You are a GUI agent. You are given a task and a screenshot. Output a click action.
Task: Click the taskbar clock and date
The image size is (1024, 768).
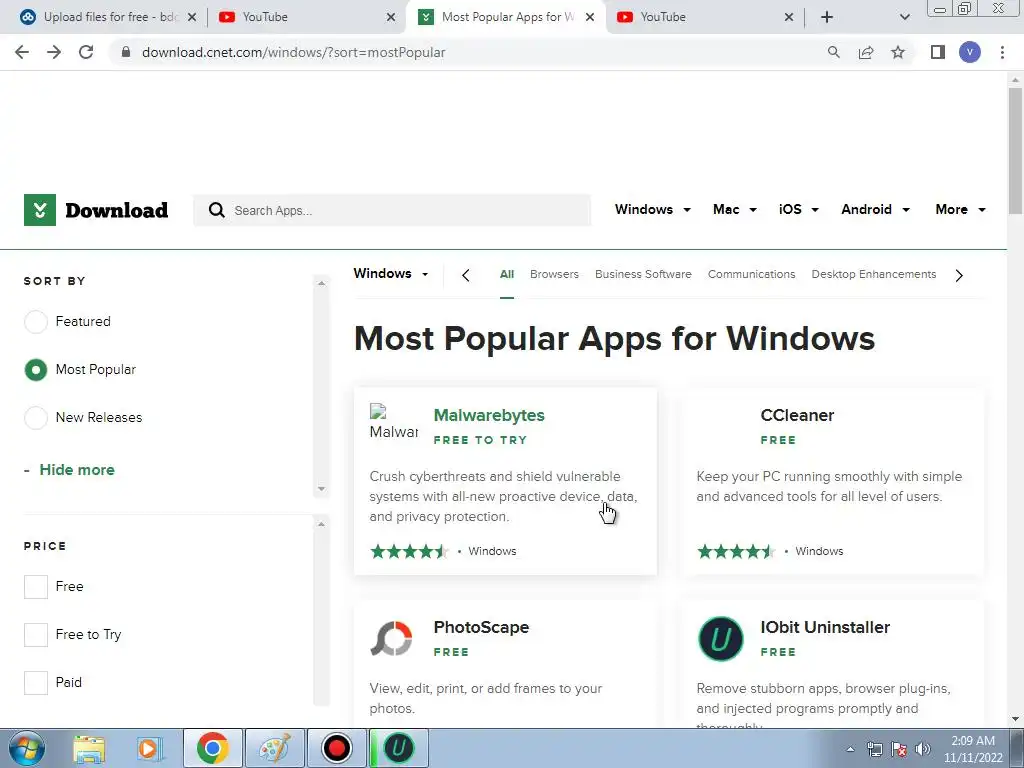[973, 749]
